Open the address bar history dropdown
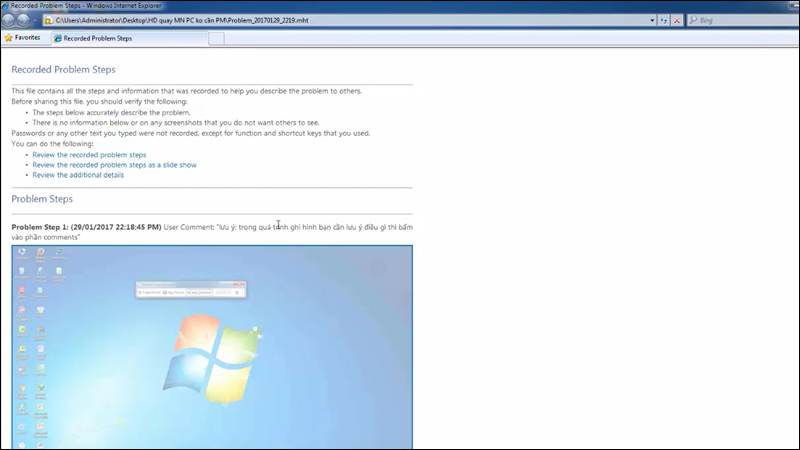 coord(650,20)
